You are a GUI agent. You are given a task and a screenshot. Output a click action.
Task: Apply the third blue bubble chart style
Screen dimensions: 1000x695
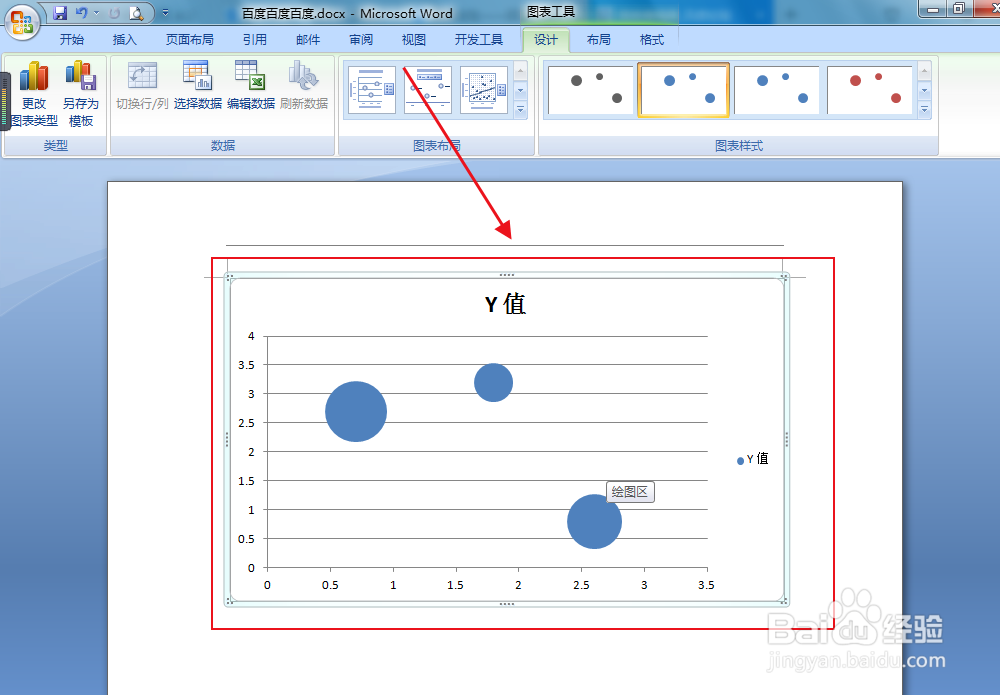click(x=776, y=90)
